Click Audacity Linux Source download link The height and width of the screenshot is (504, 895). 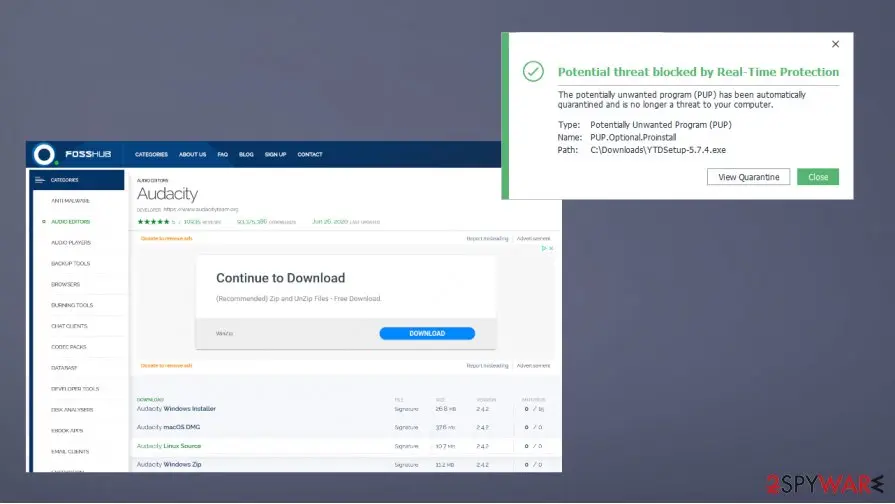click(x=169, y=446)
